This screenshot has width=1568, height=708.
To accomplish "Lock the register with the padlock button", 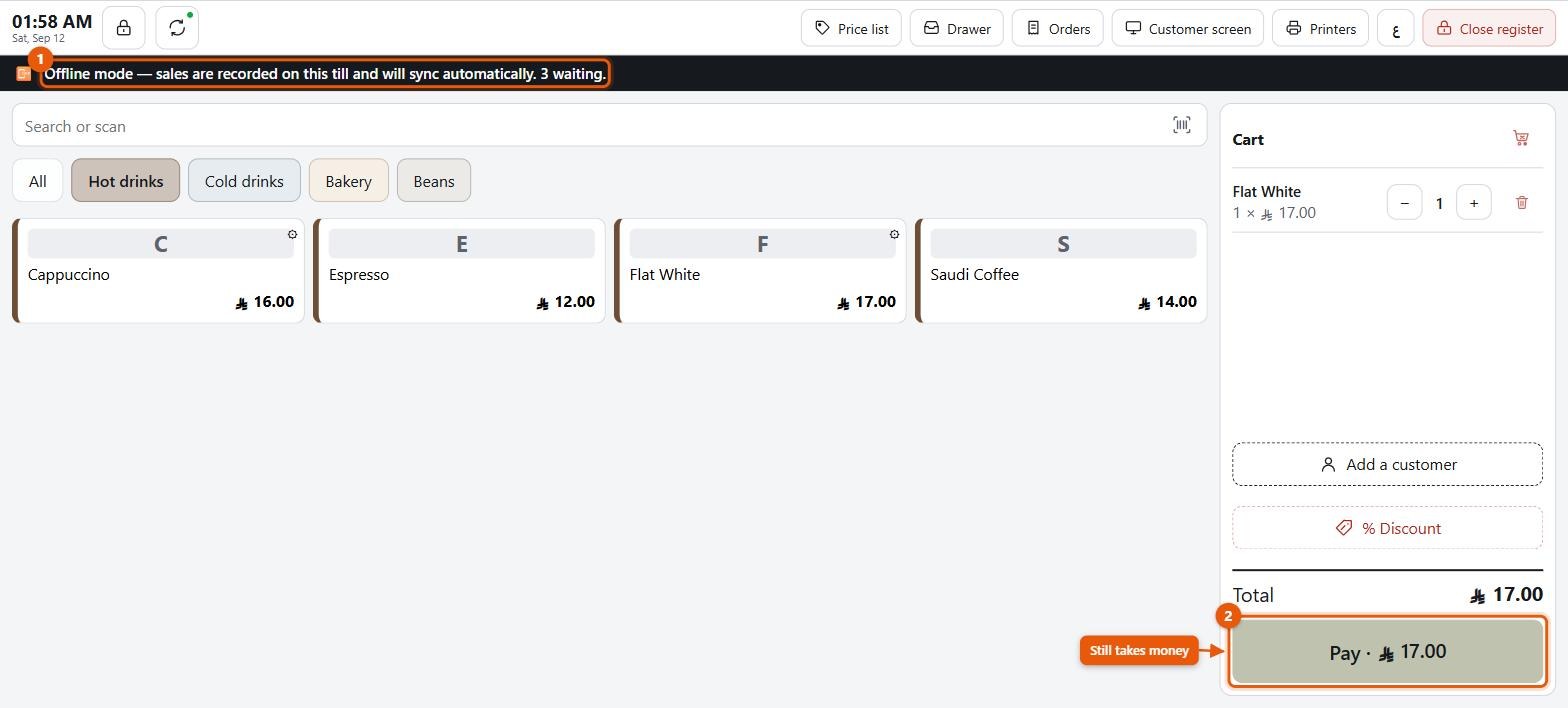I will [123, 28].
